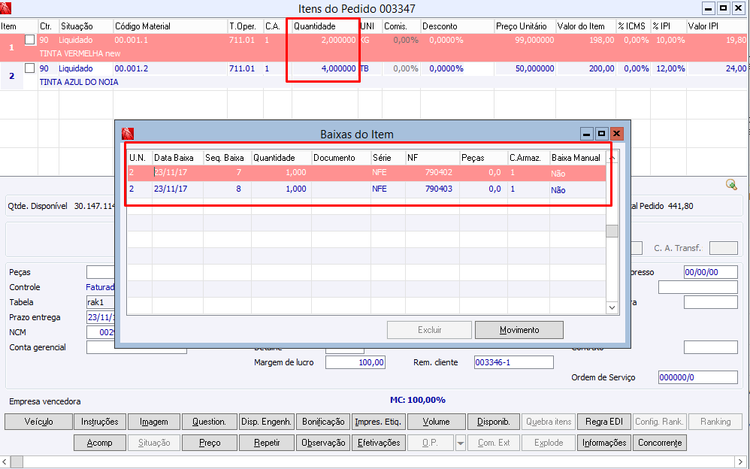
Task: Click the Regra EDI button
Action: (604, 422)
